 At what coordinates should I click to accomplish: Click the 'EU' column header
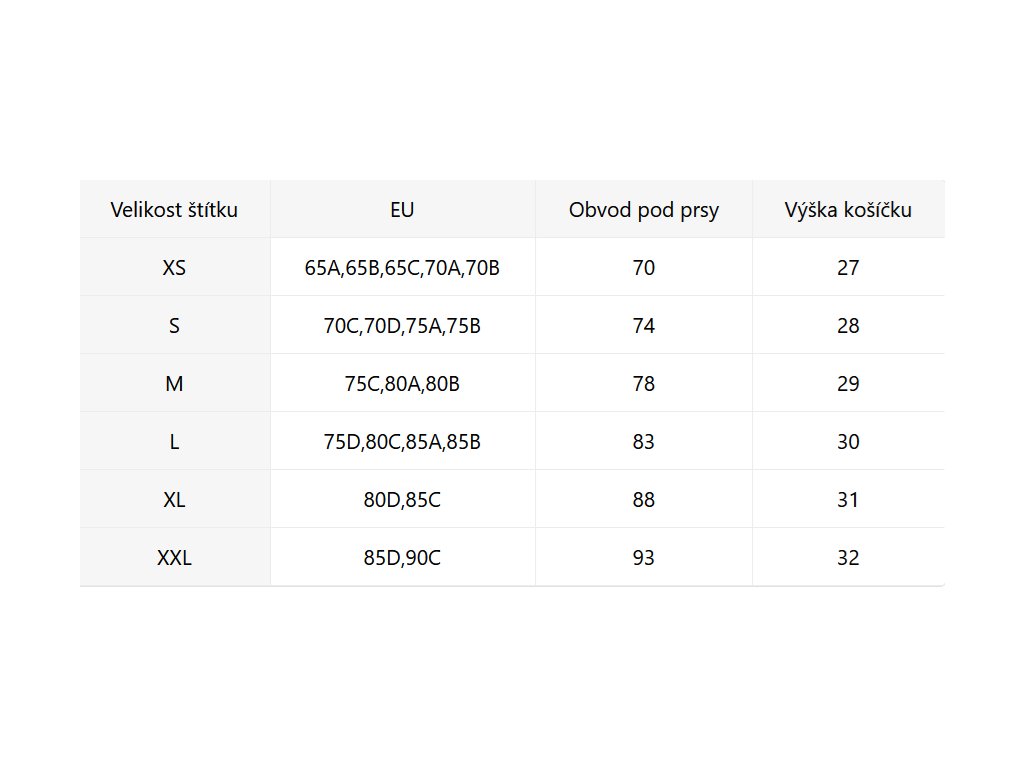(x=402, y=210)
